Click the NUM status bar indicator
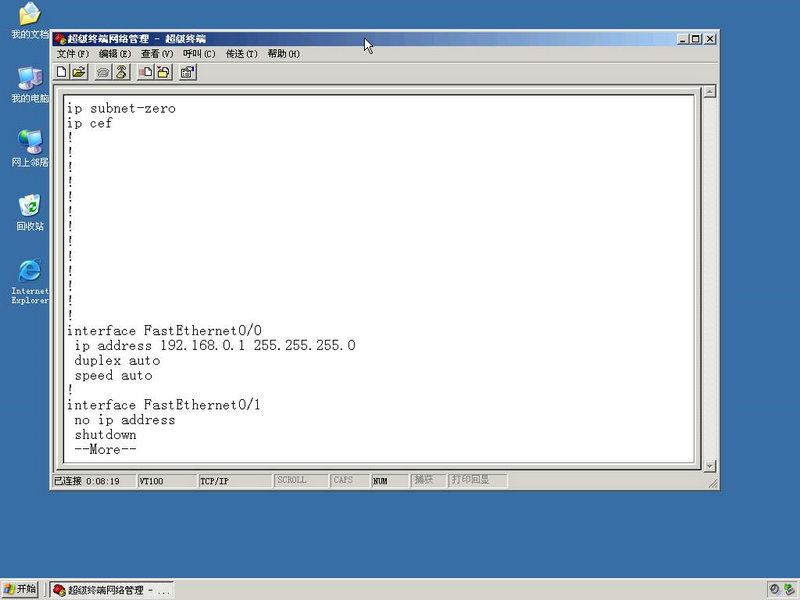Viewport: 800px width, 600px height. click(389, 481)
